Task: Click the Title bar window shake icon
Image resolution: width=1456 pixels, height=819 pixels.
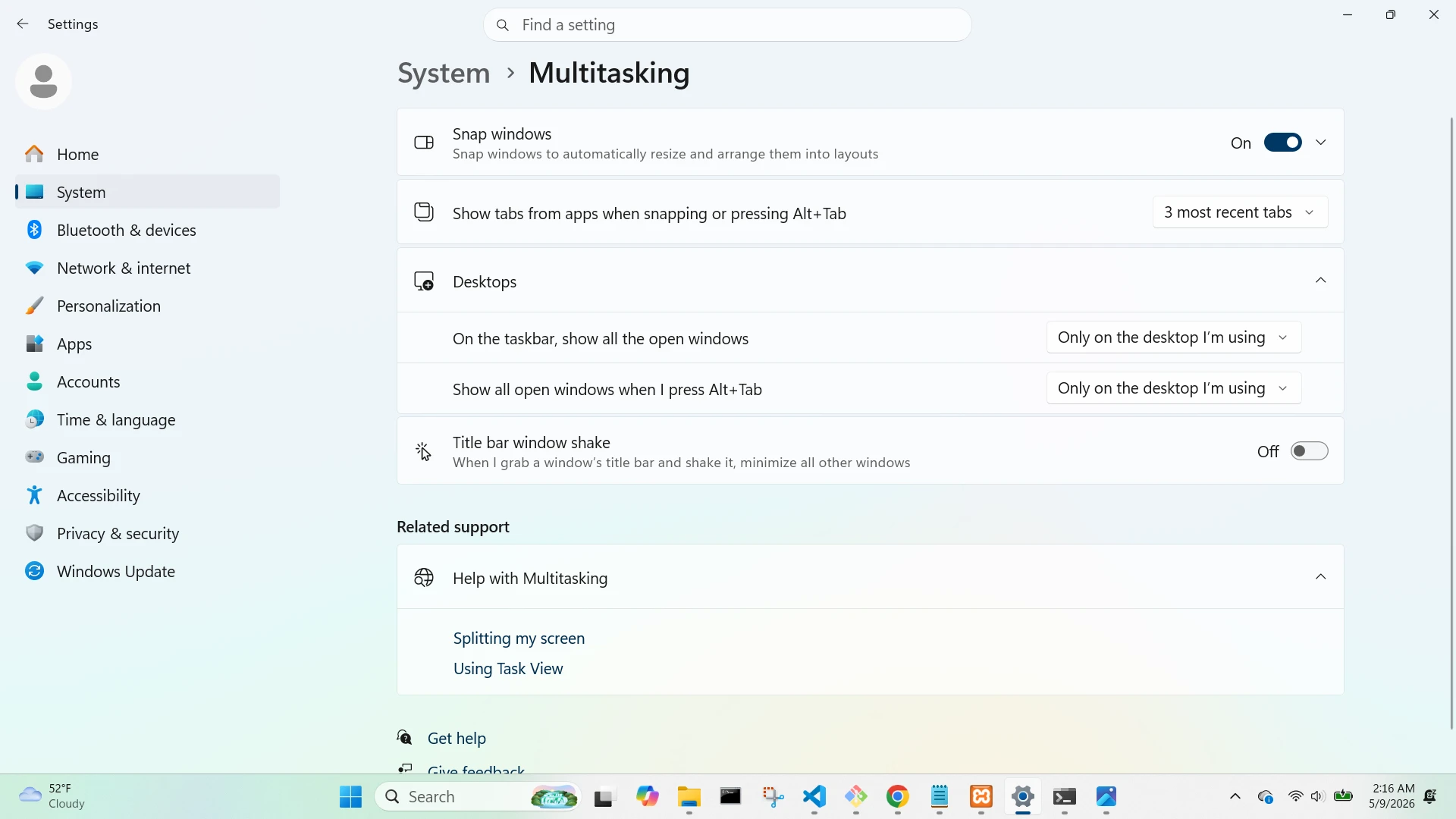Action: coord(423,451)
